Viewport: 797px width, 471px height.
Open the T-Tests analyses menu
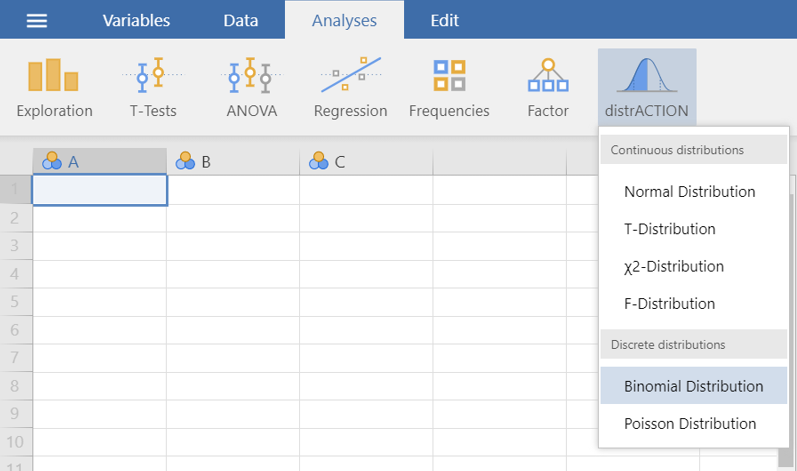point(152,88)
